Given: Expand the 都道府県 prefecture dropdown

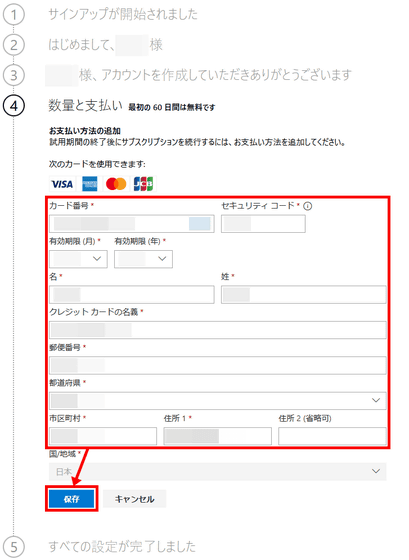Looking at the screenshot, I should pos(218,400).
